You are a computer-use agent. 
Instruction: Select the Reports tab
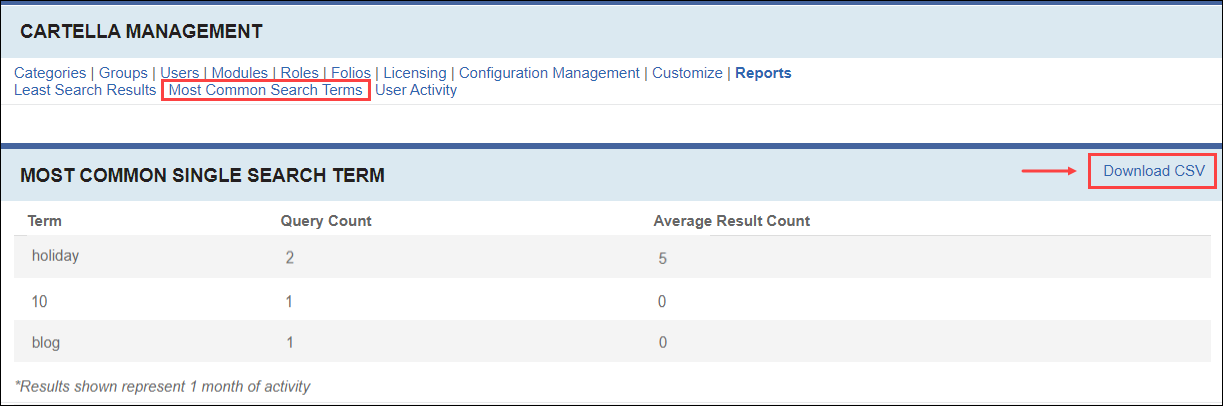click(763, 73)
